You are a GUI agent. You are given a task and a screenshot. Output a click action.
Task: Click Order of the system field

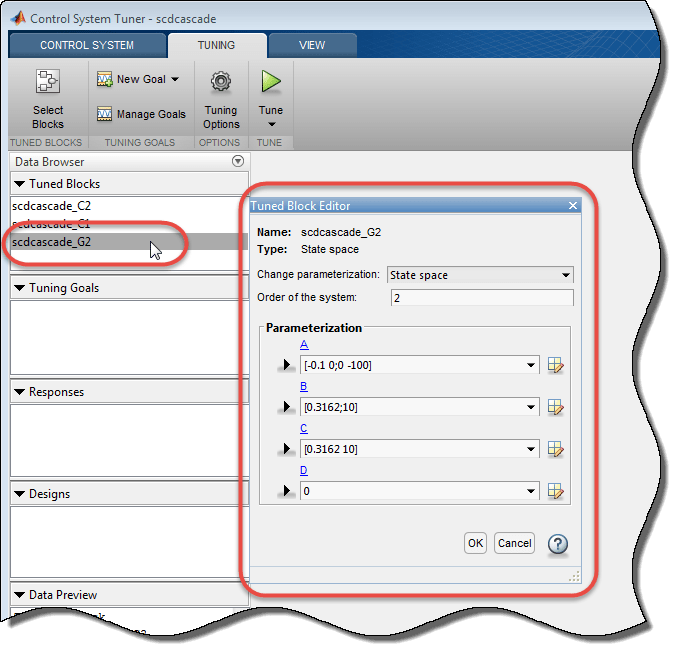click(482, 298)
